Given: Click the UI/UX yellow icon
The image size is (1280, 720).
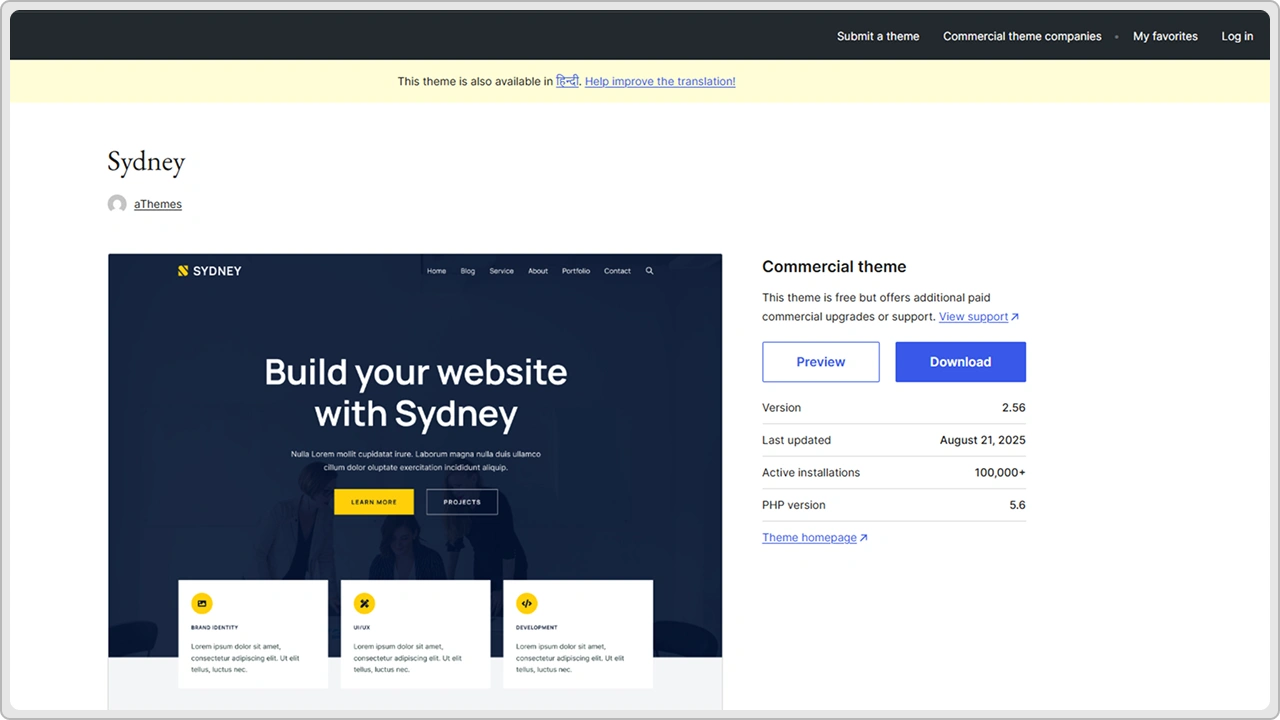Looking at the screenshot, I should 364,603.
